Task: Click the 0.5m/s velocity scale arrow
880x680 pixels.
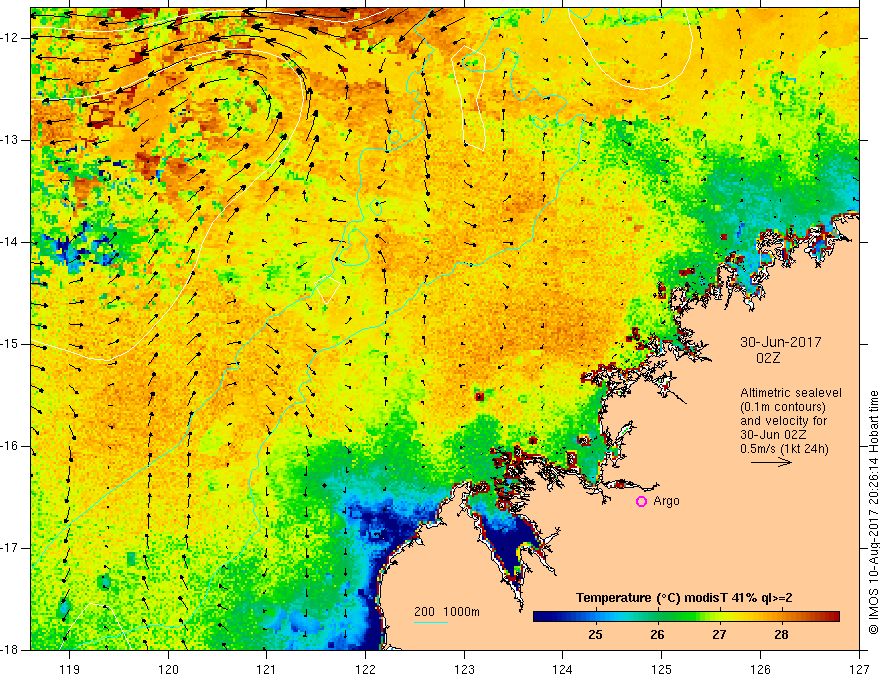Action: click(772, 463)
